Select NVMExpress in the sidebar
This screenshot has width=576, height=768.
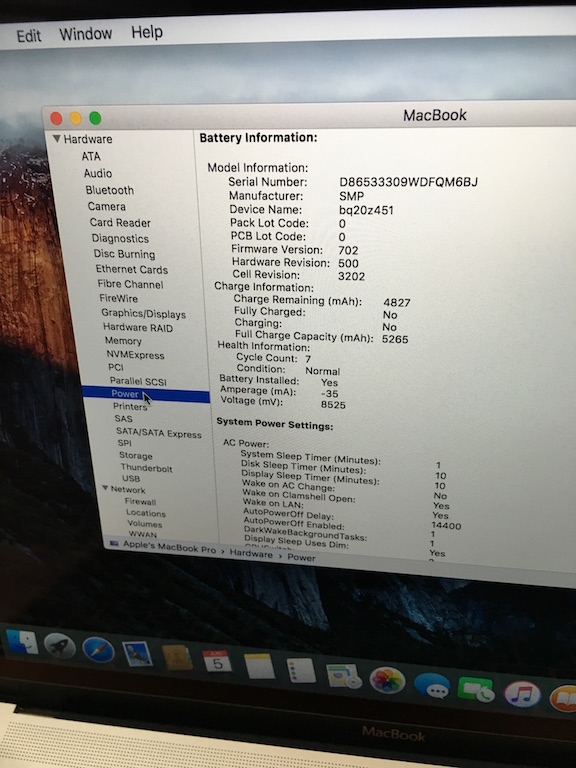coord(135,355)
